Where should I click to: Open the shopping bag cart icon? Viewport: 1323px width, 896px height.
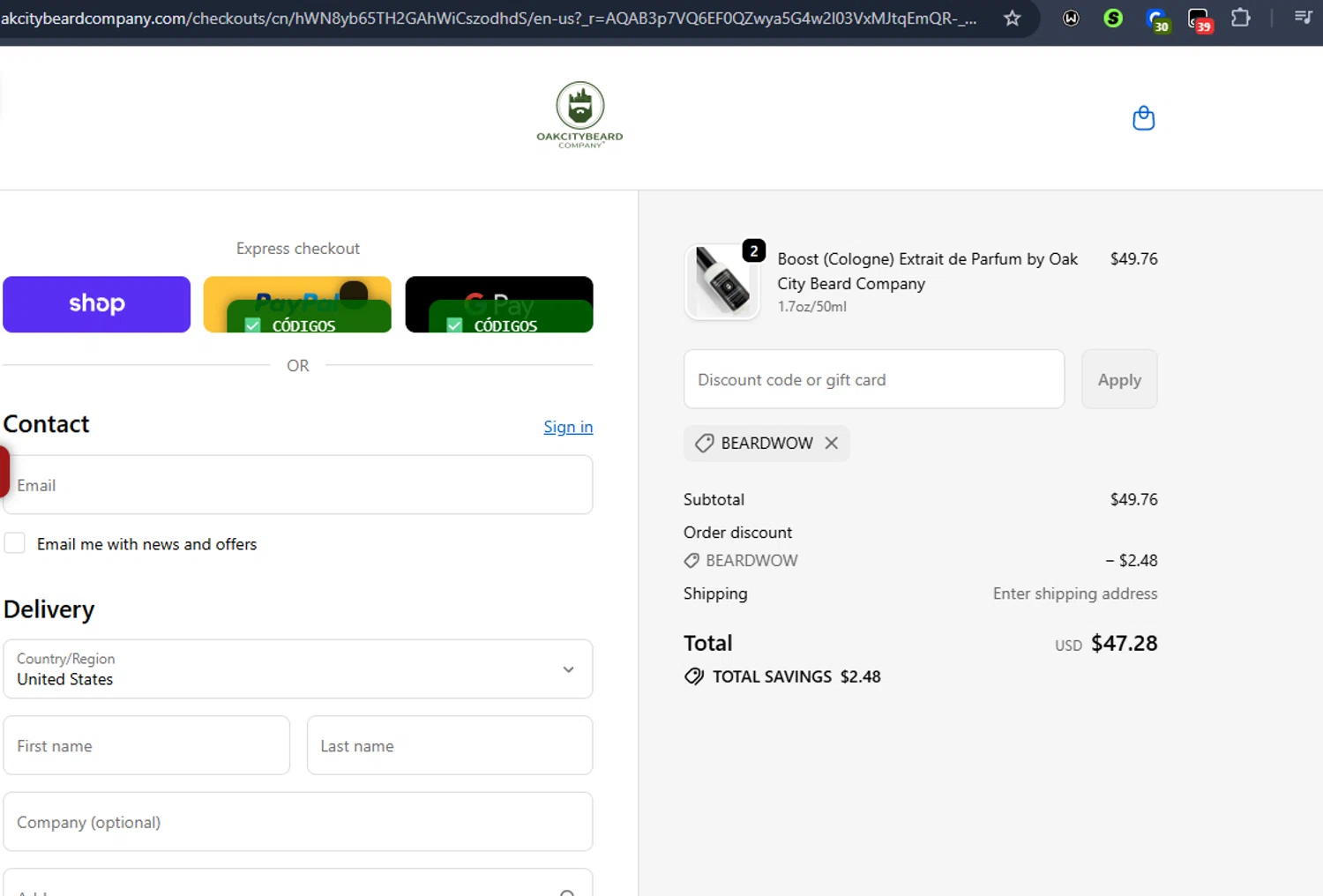pos(1143,118)
